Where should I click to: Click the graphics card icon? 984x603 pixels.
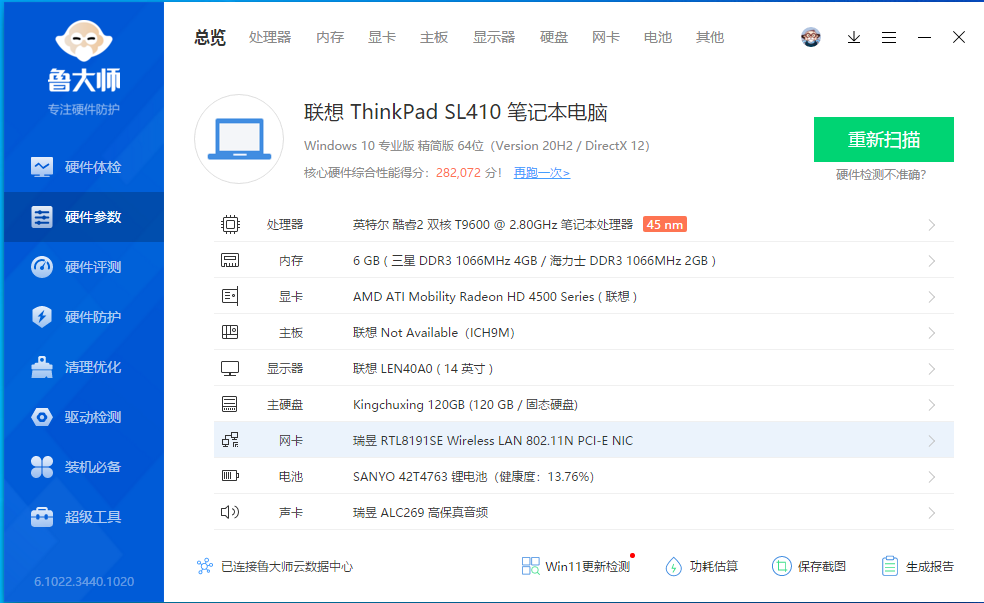230,296
